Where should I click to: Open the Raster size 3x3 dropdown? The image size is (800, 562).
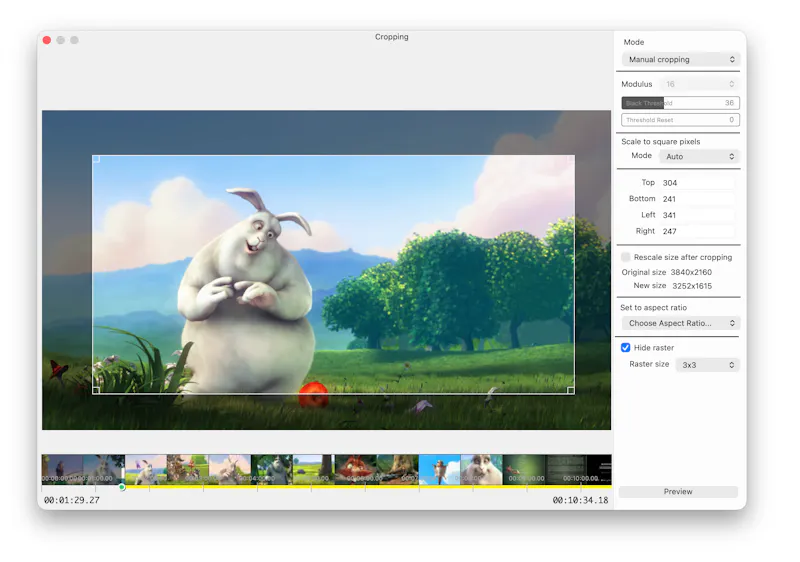coord(707,365)
